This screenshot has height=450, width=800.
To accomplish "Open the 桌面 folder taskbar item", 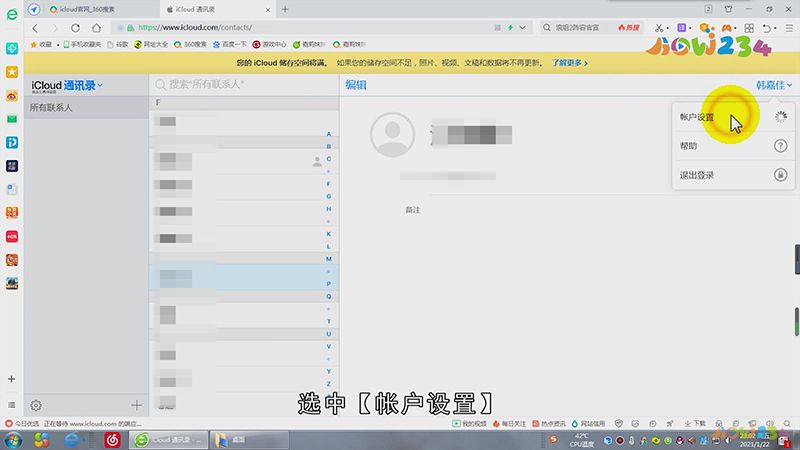I will click(x=249, y=440).
